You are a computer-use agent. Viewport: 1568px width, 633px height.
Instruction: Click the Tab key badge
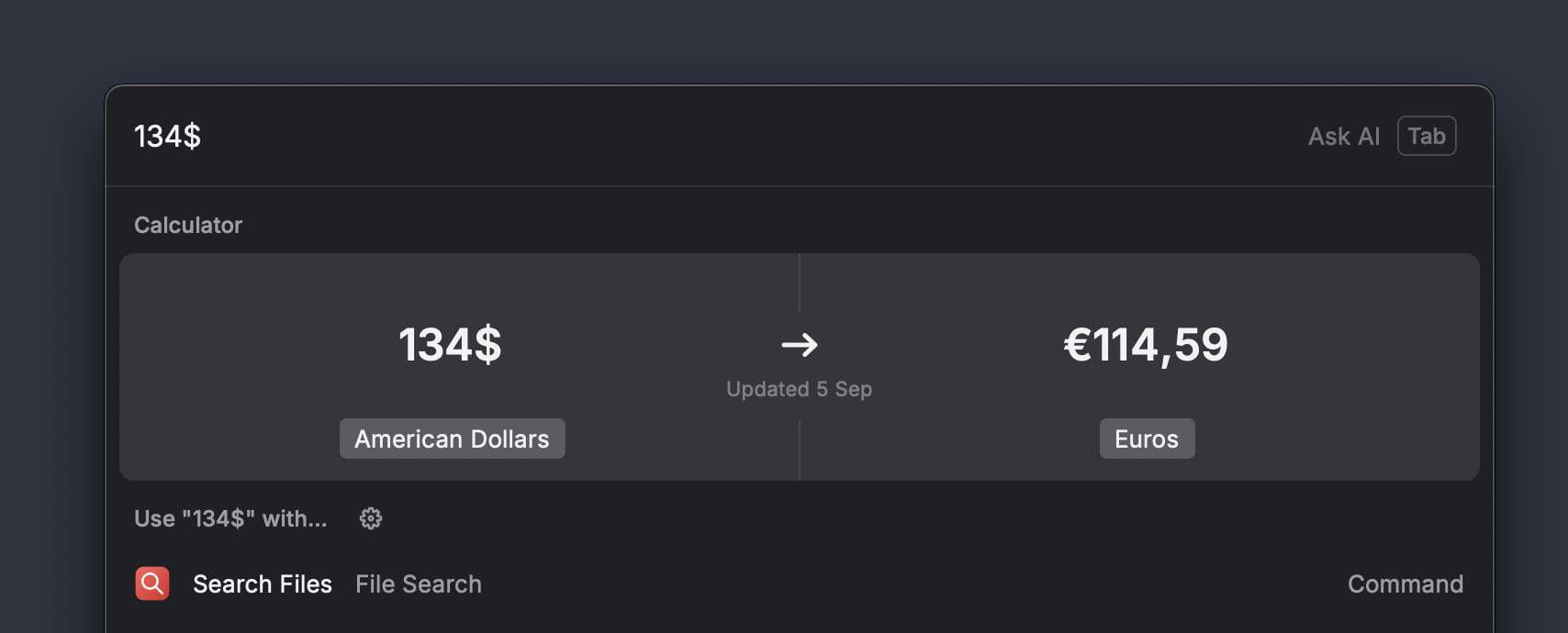pos(1426,136)
